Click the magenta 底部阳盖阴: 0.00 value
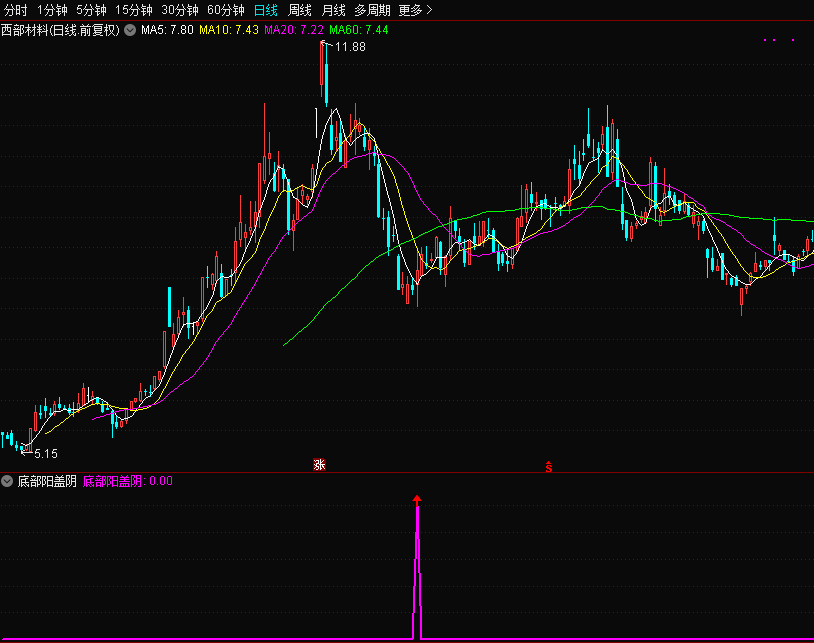 point(128,481)
